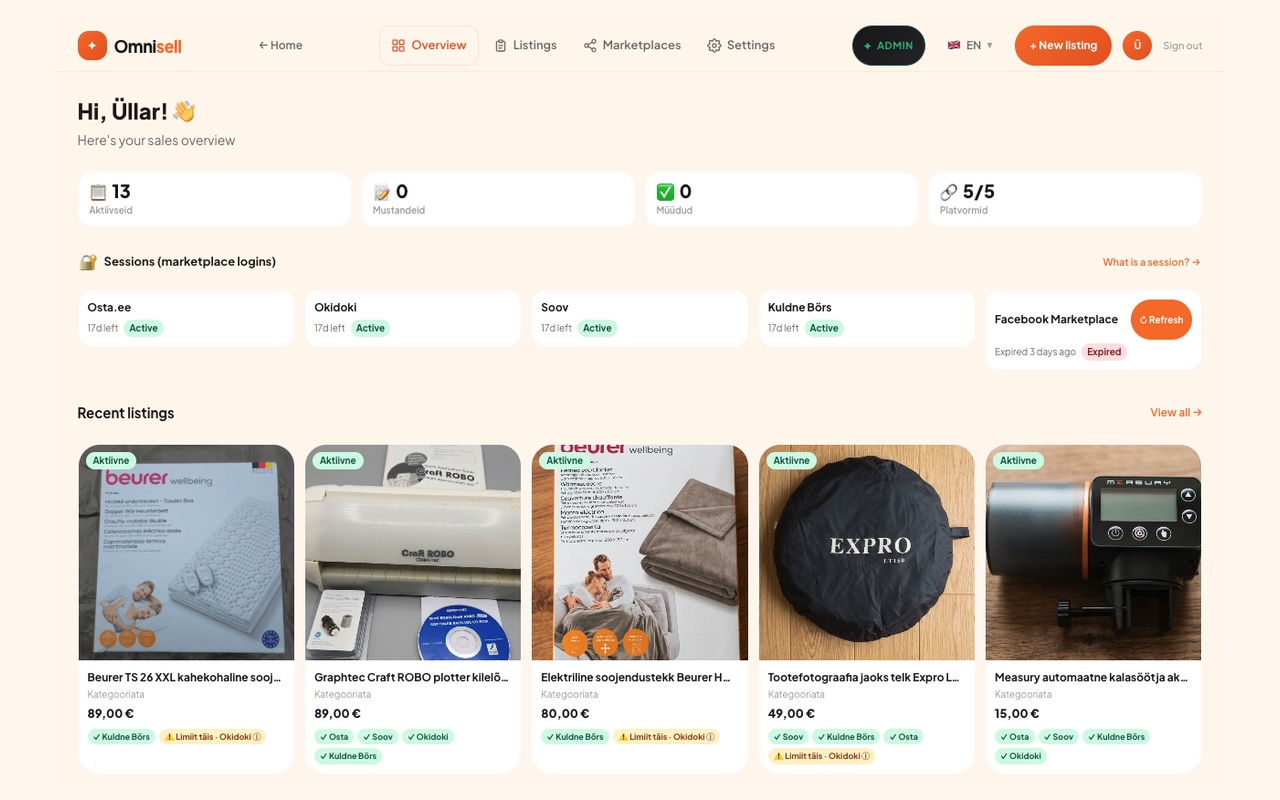Refresh the Facebook Marketplace session
Viewport: 1280px width, 800px height.
click(x=1161, y=320)
